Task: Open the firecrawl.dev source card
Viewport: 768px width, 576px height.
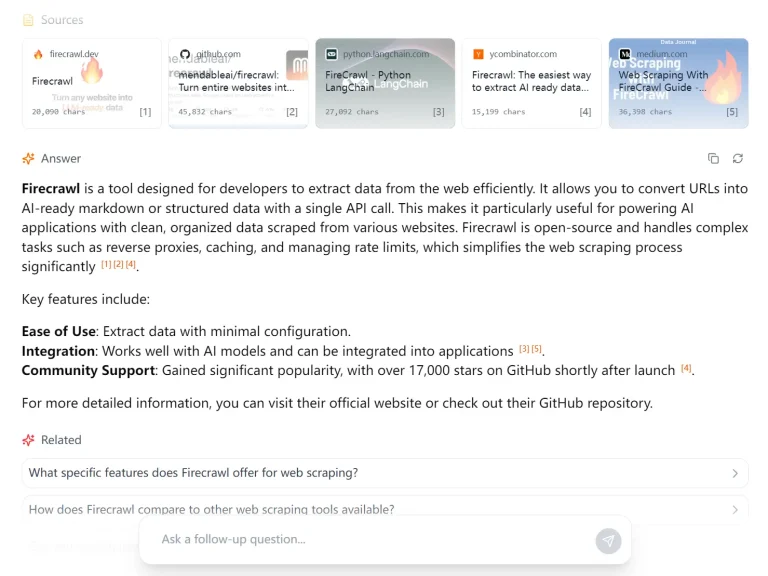Action: (91, 83)
